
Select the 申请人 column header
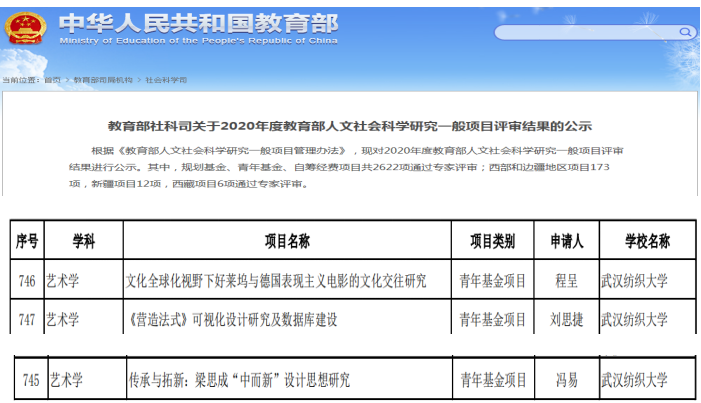(x=566, y=242)
